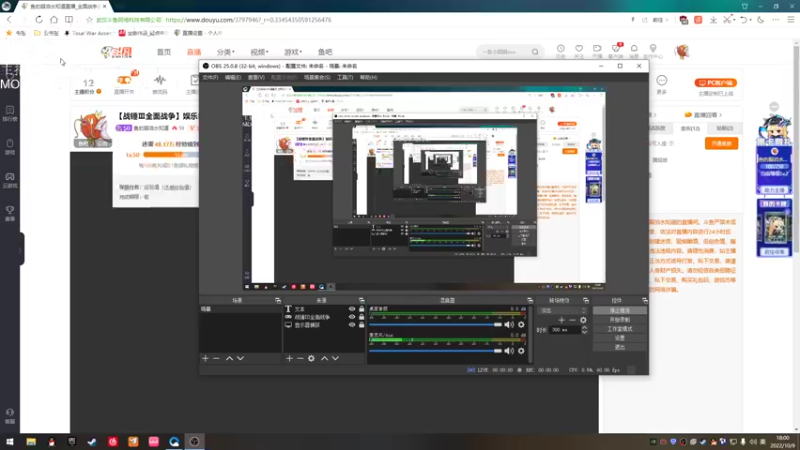
Task: Open desktop audio settings gear in mixer
Action: click(521, 324)
